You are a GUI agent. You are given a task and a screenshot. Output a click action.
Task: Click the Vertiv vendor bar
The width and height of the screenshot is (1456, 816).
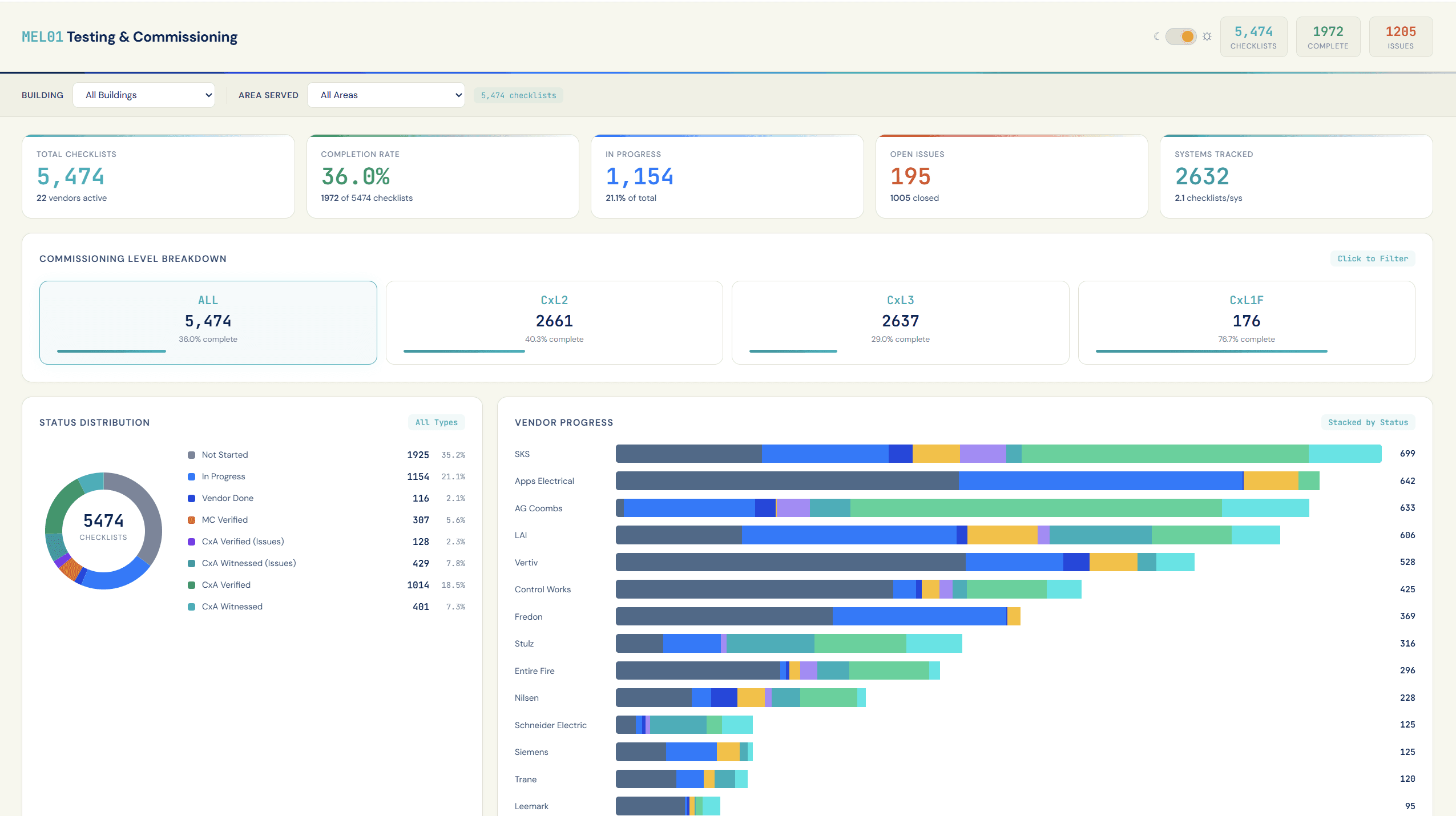tap(905, 562)
